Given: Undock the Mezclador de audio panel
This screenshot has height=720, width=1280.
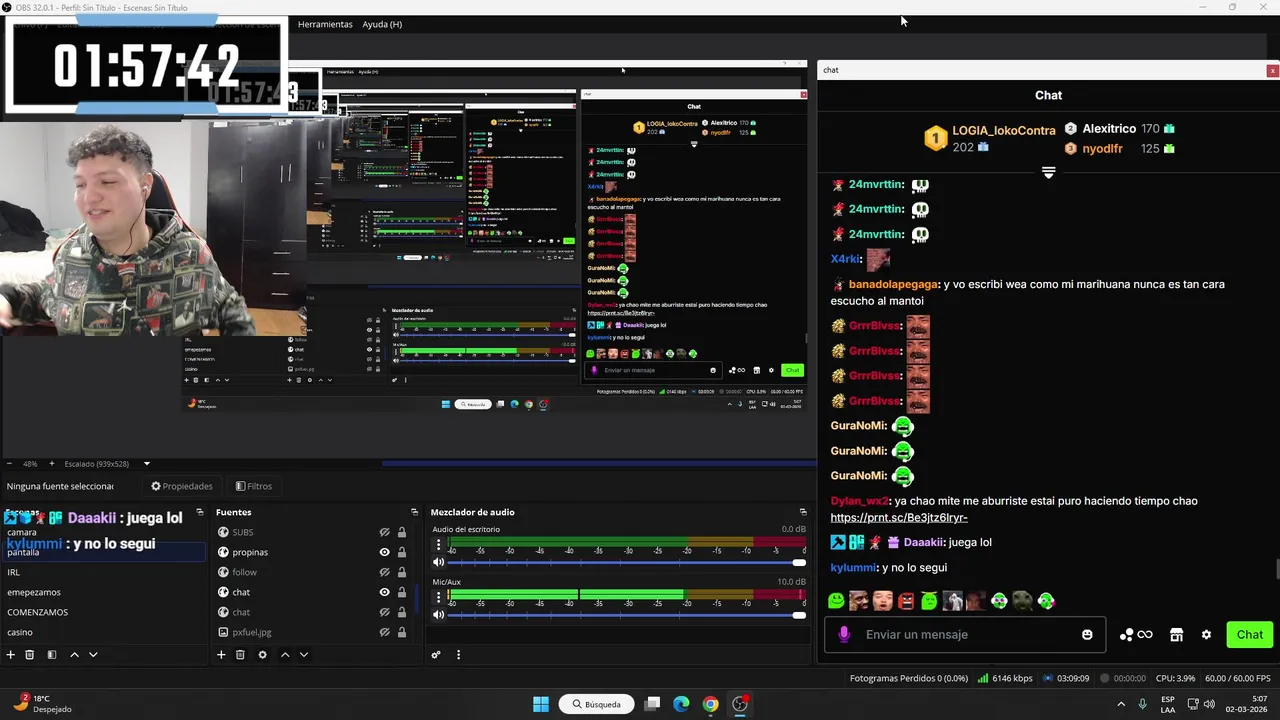Looking at the screenshot, I should (x=802, y=512).
